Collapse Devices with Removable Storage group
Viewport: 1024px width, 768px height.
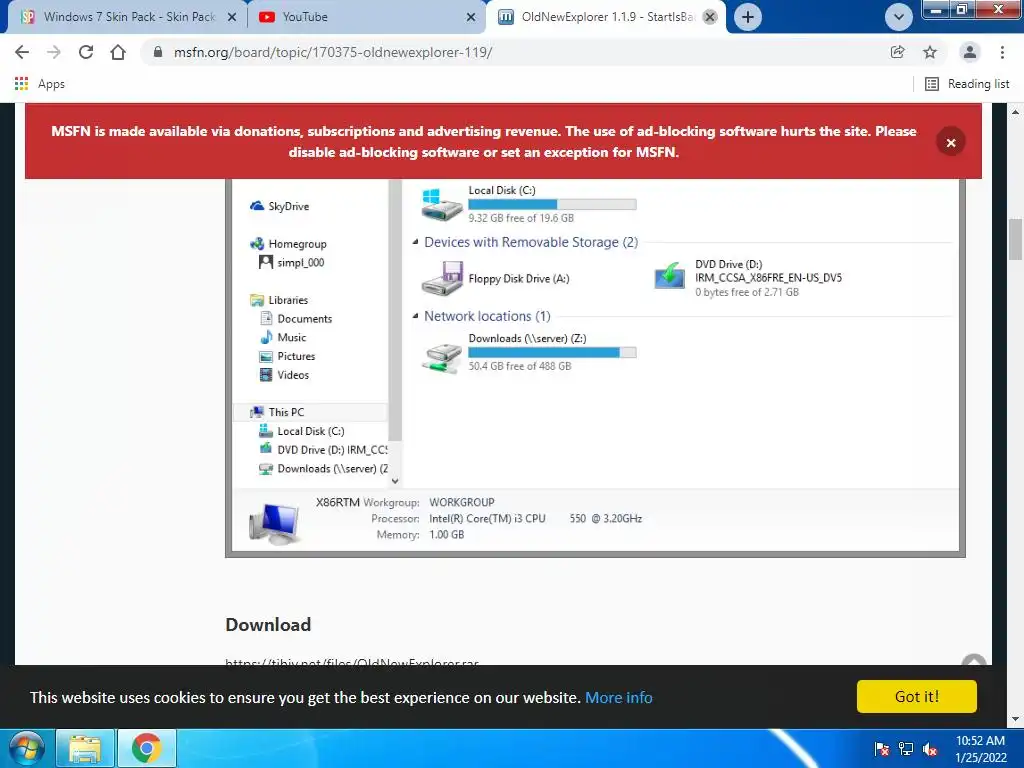(415, 242)
